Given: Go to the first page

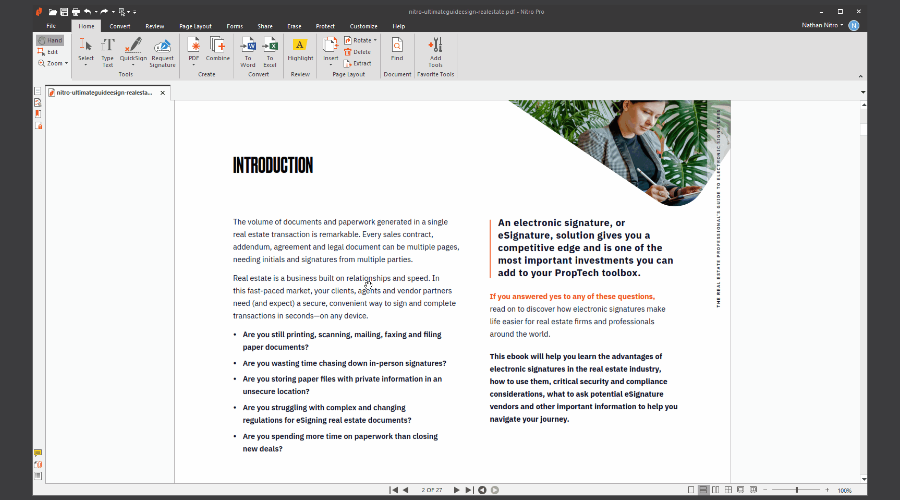Looking at the screenshot, I should point(394,490).
